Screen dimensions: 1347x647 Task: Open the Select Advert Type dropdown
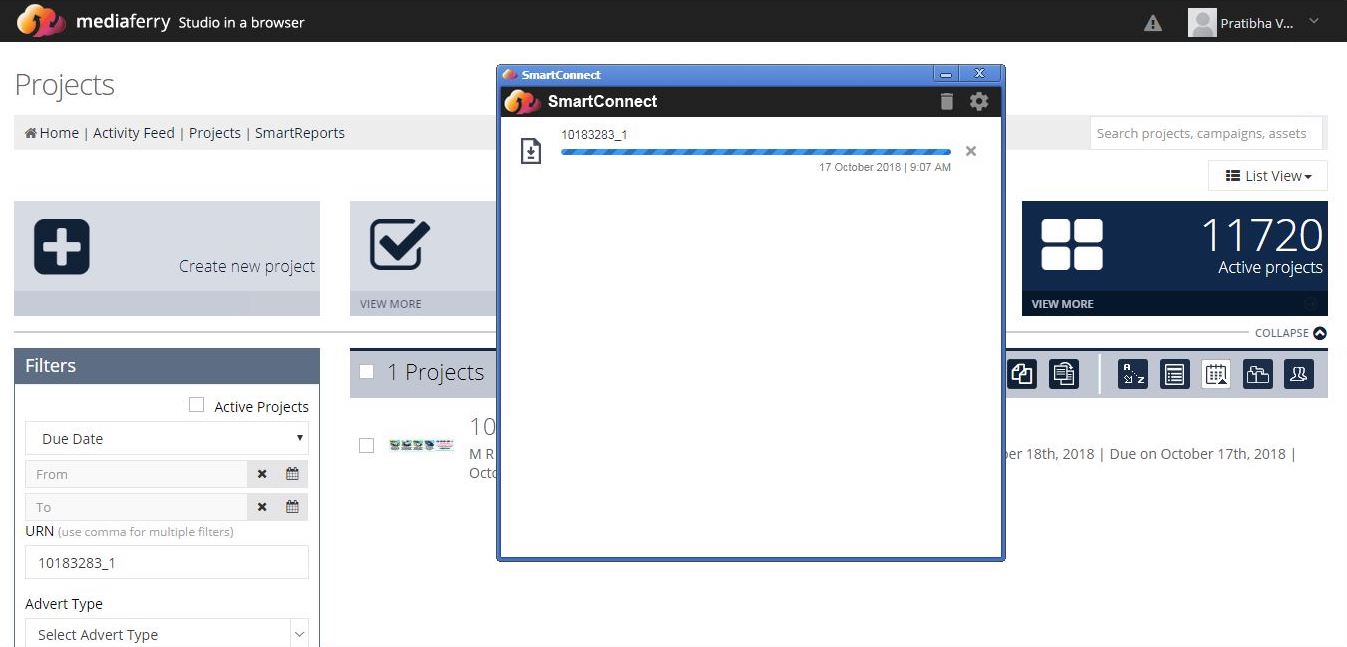167,634
